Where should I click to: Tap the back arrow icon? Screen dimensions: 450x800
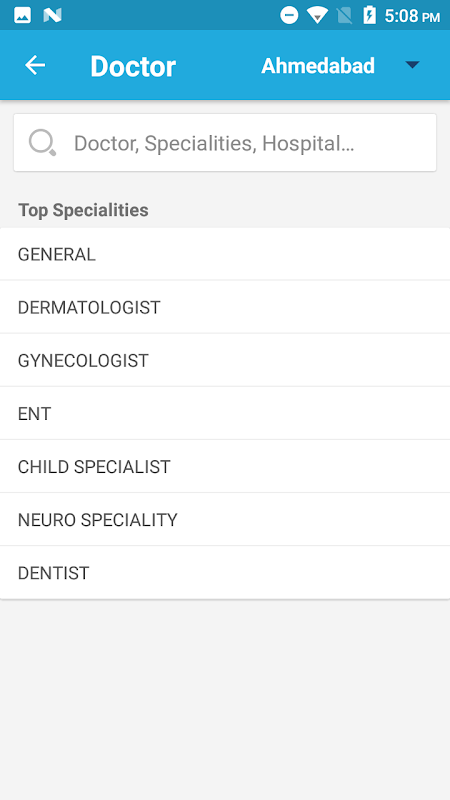click(x=35, y=65)
